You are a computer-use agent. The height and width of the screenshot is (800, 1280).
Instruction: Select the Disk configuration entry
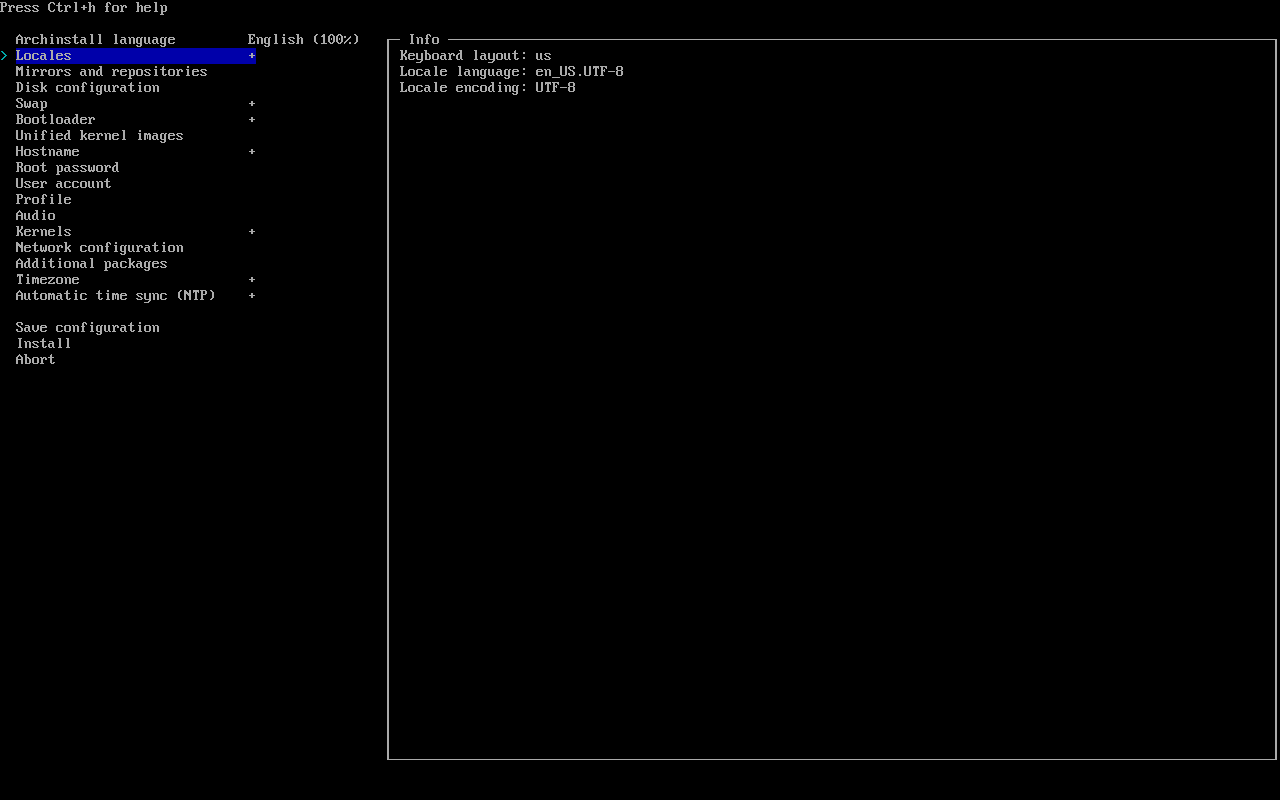pos(87,88)
